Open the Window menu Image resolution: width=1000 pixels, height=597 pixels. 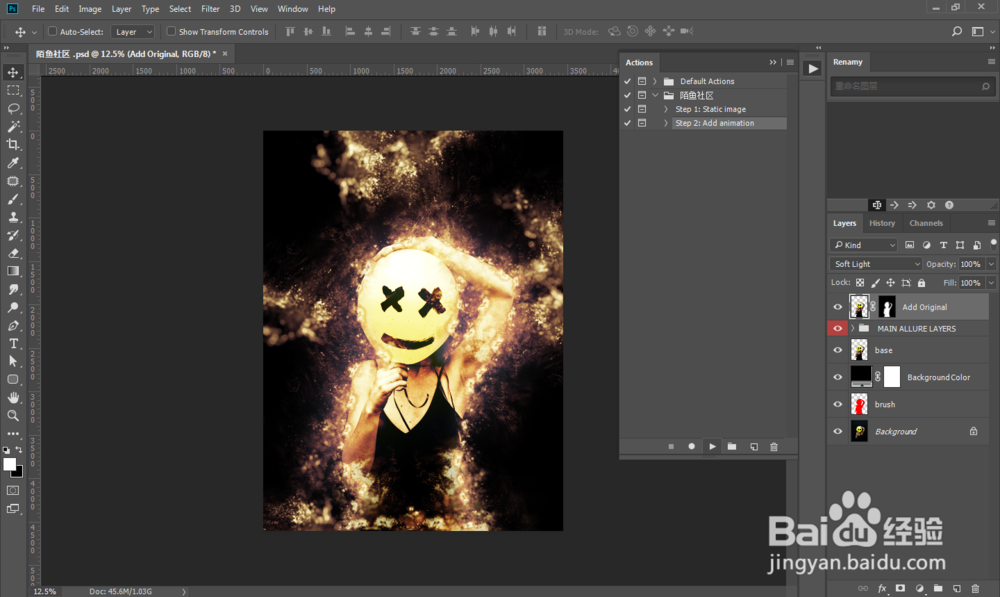coord(293,9)
